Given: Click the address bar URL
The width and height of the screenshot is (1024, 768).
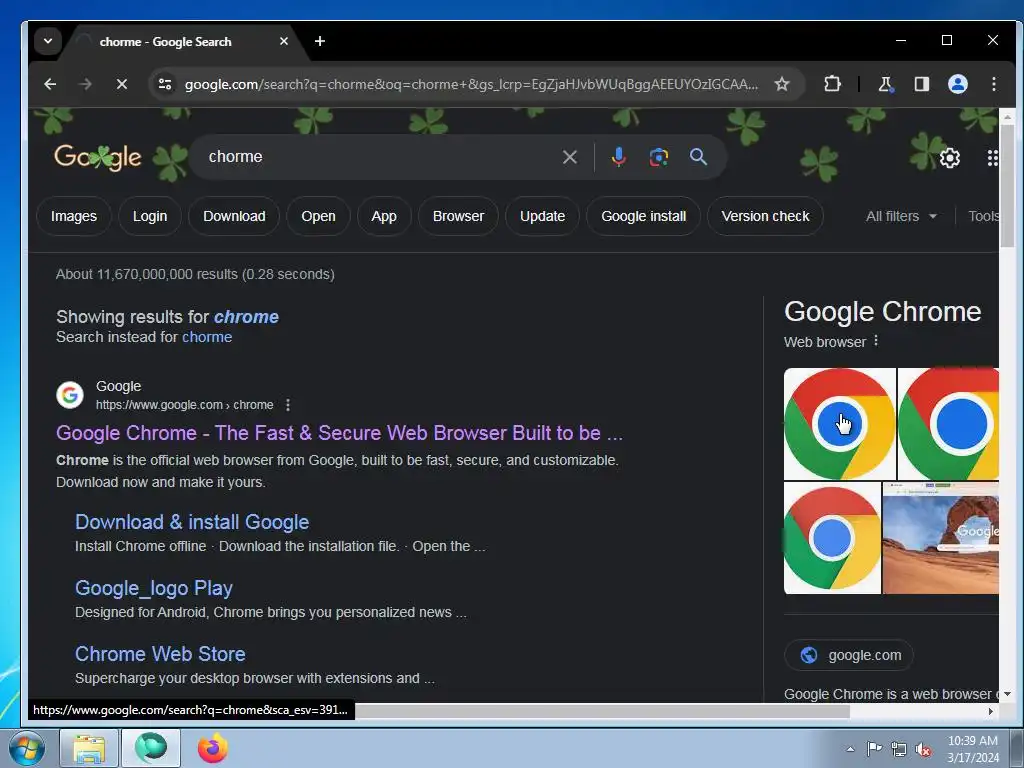Looking at the screenshot, I should [470, 84].
